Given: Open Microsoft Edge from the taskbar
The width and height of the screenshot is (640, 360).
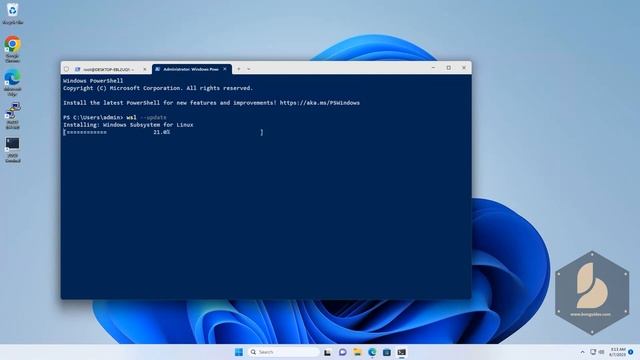Looking at the screenshot, I should 372,352.
